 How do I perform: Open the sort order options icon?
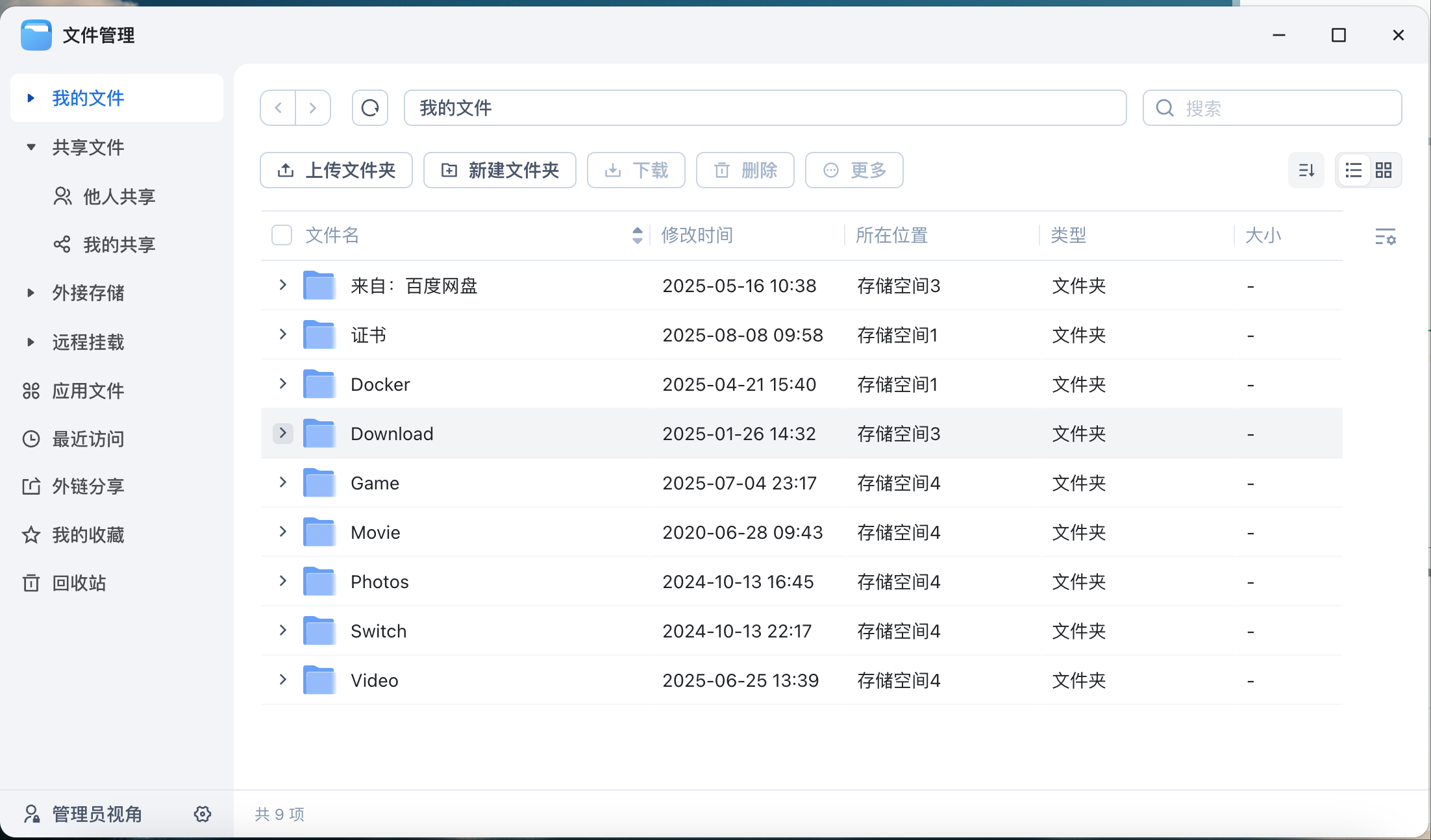[1306, 170]
